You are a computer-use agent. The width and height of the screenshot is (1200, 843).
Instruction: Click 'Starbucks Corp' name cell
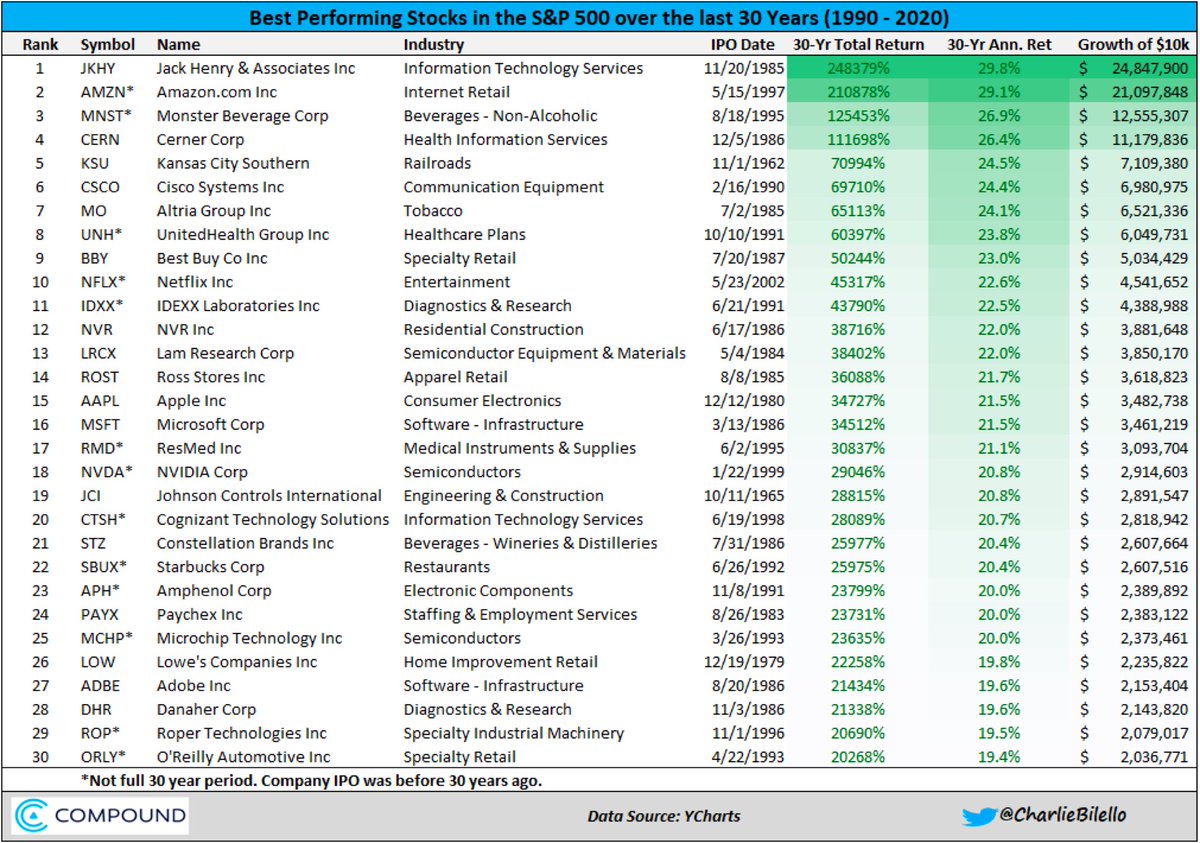pyautogui.click(x=209, y=567)
